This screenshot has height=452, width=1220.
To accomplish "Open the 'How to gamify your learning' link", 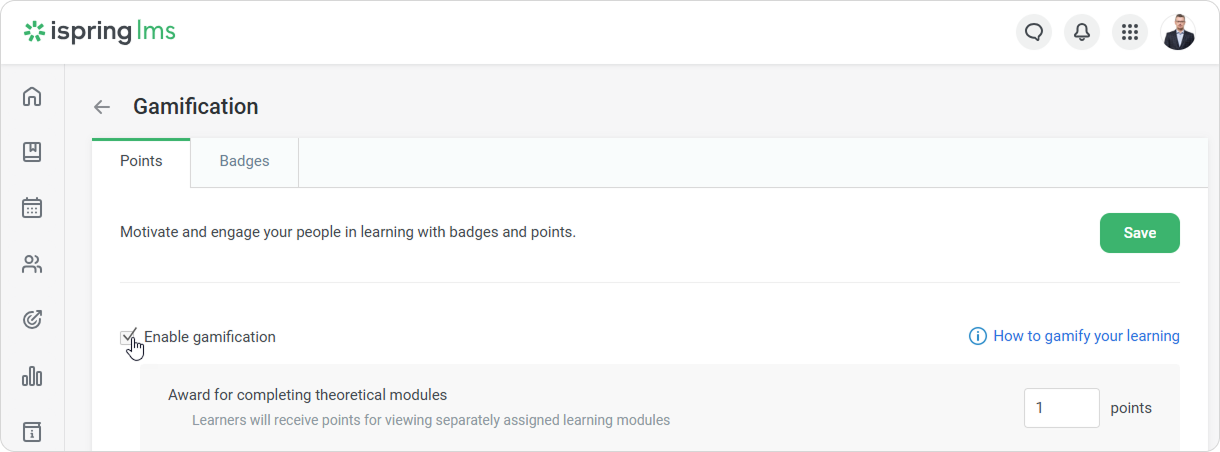I will [1086, 336].
